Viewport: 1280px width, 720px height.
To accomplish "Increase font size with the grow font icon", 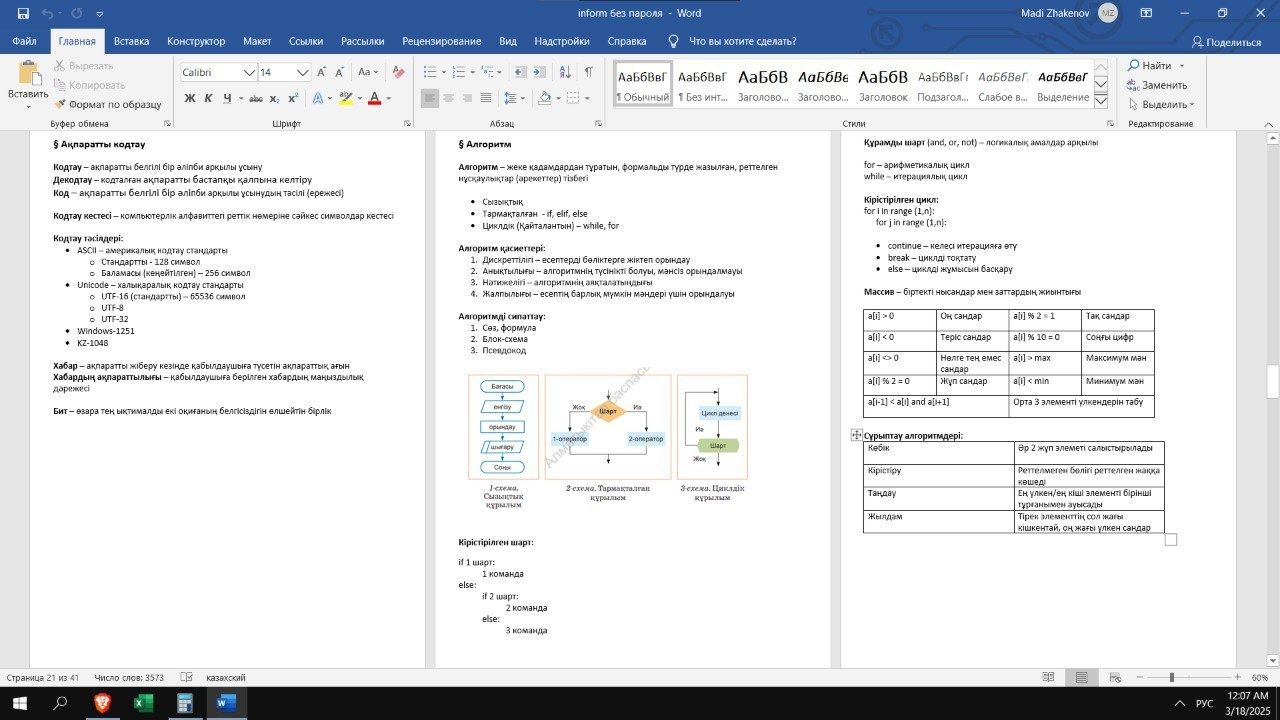I will coord(322,72).
